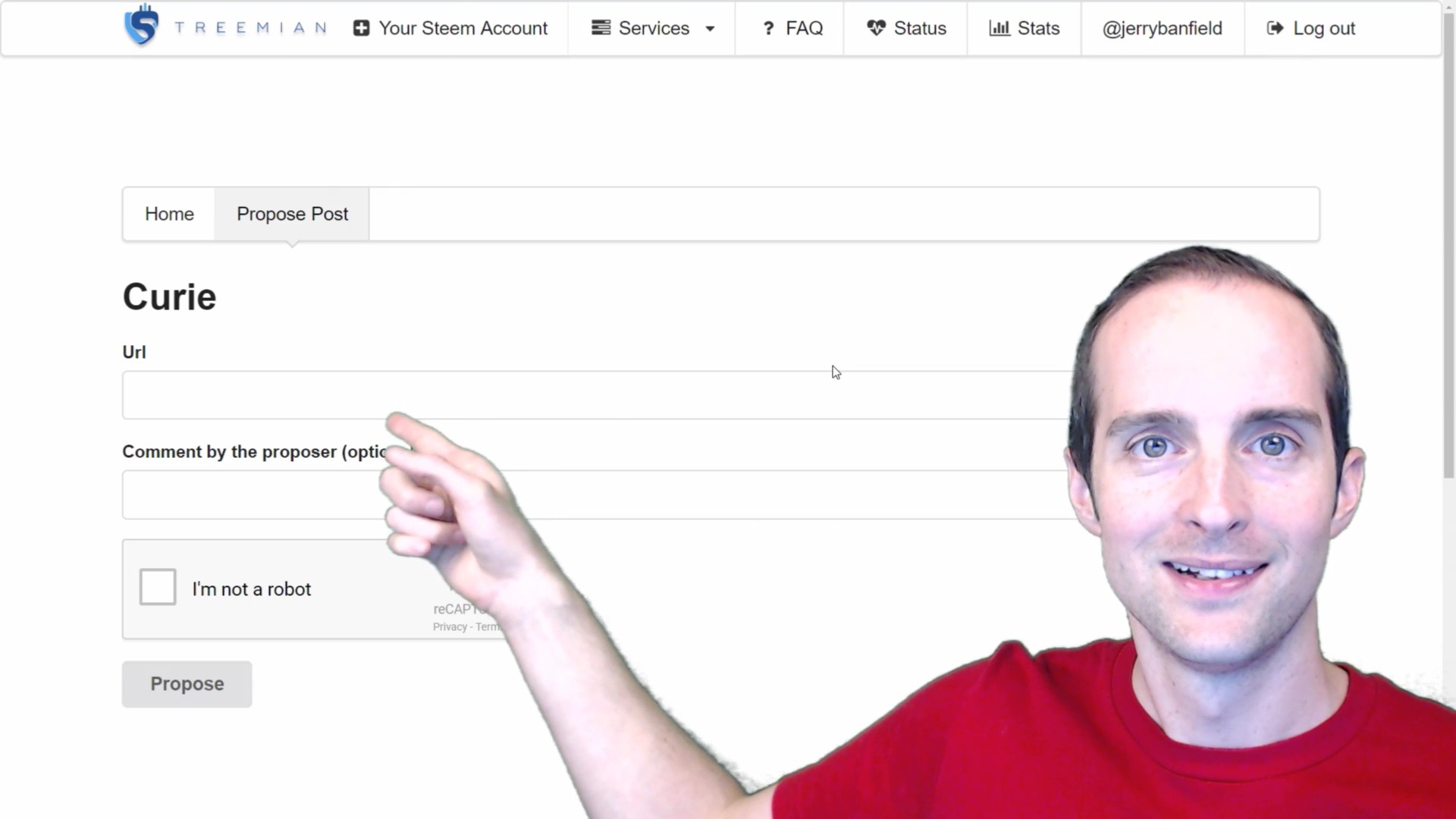Click the proposer comment input field
This screenshot has height=819, width=1456.
pos(599,494)
